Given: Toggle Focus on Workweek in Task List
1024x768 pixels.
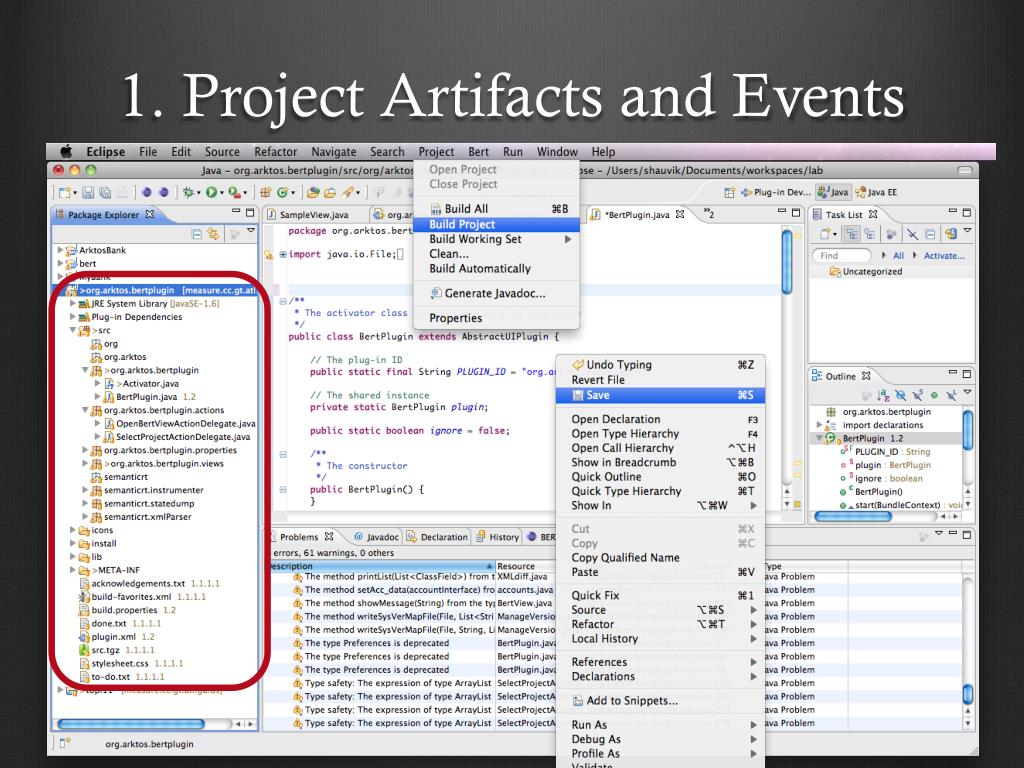Looking at the screenshot, I should [890, 234].
